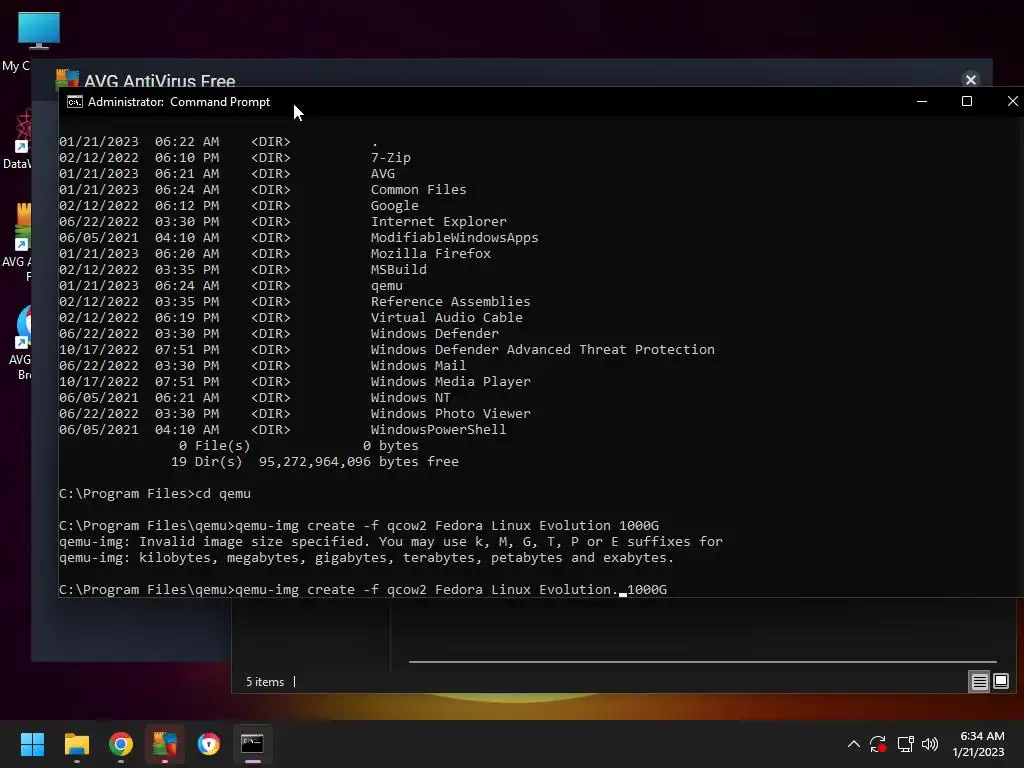
Task: Click the 'ModifiableWindowsApps' directory entry
Action: pos(455,238)
